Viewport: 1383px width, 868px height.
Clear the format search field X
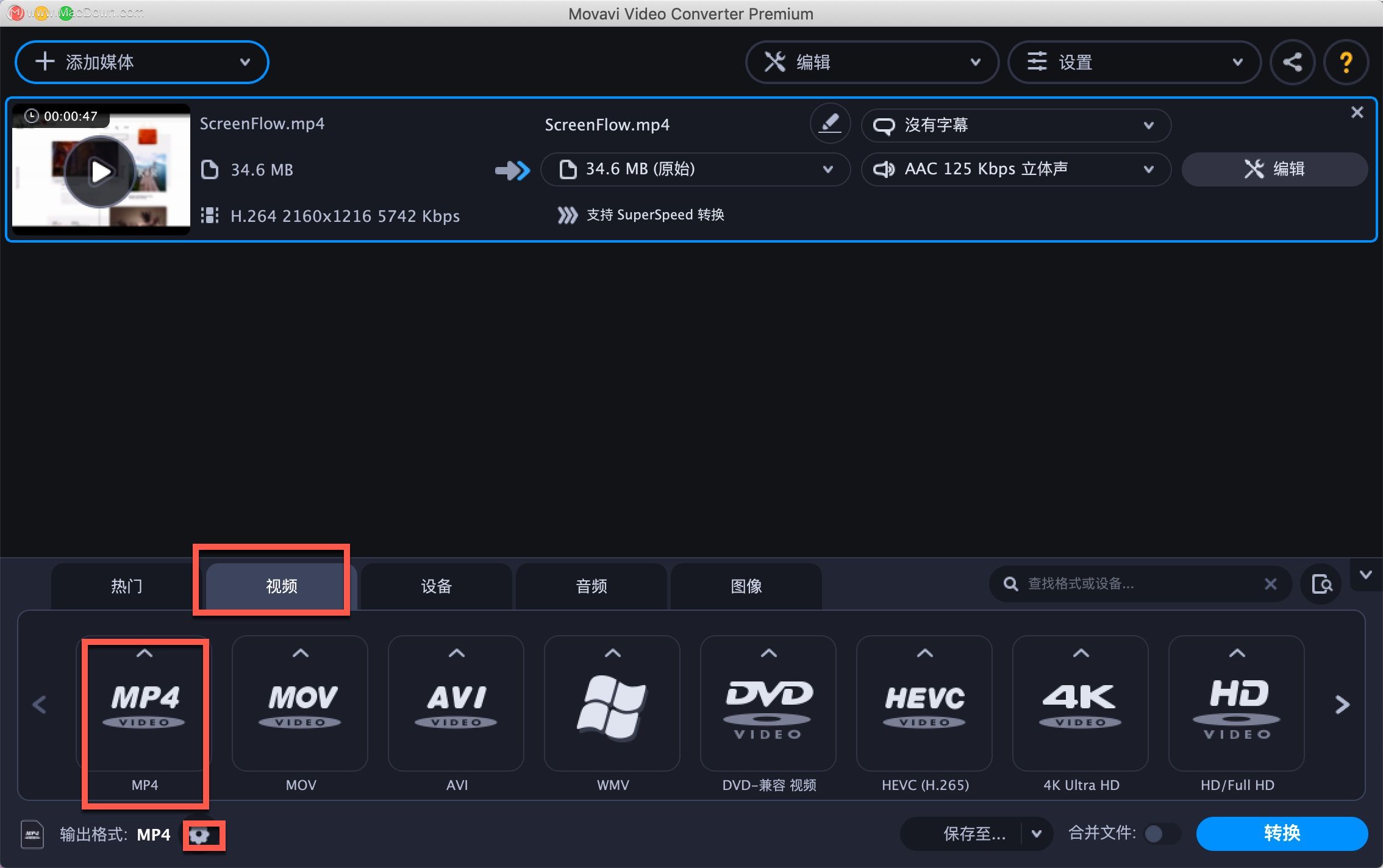tap(1270, 584)
